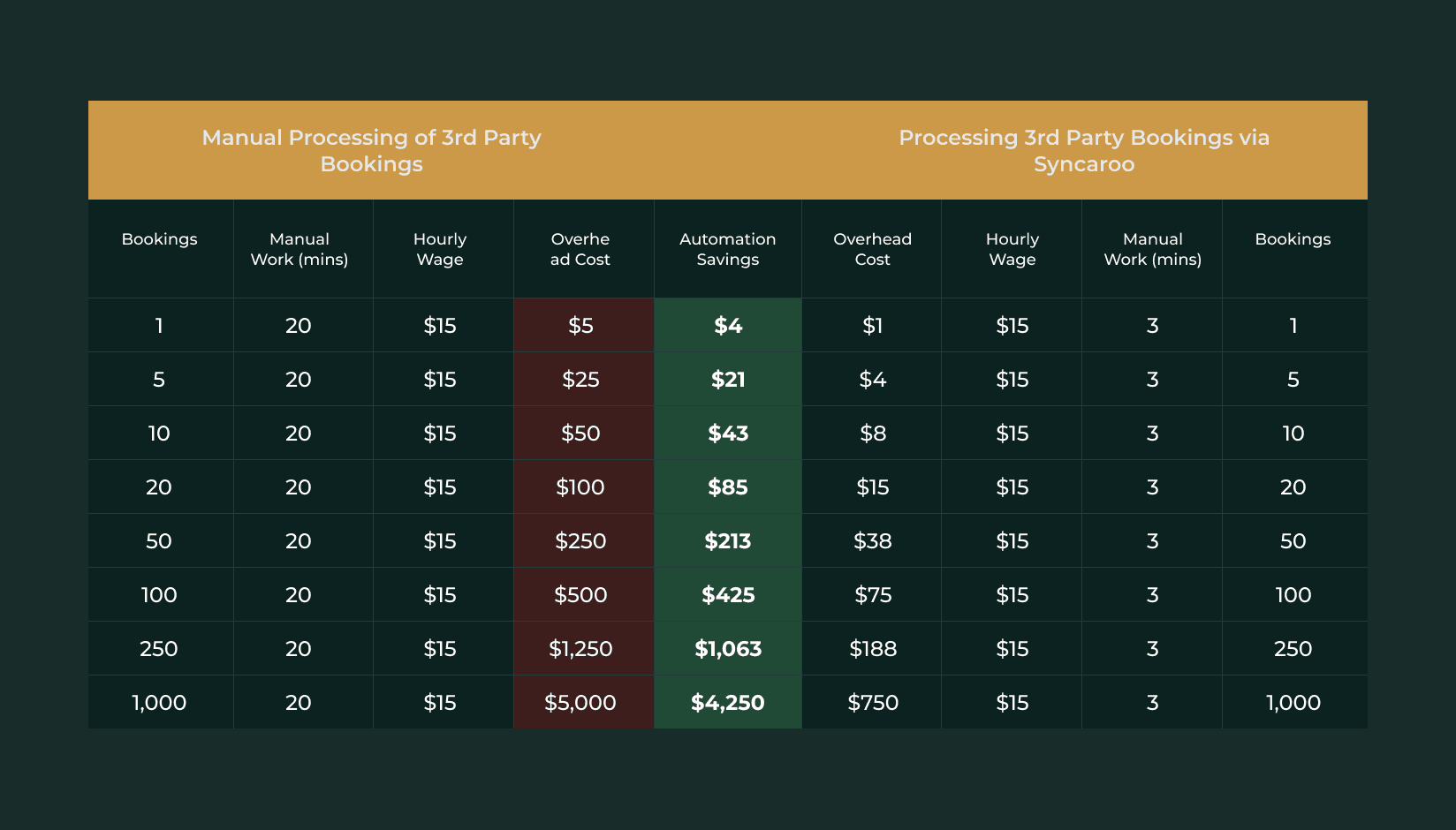Screen dimensions: 1456x830
Task: Select the '1,000' bookings cell in Syncaroo section
Action: pyautogui.click(x=1293, y=703)
